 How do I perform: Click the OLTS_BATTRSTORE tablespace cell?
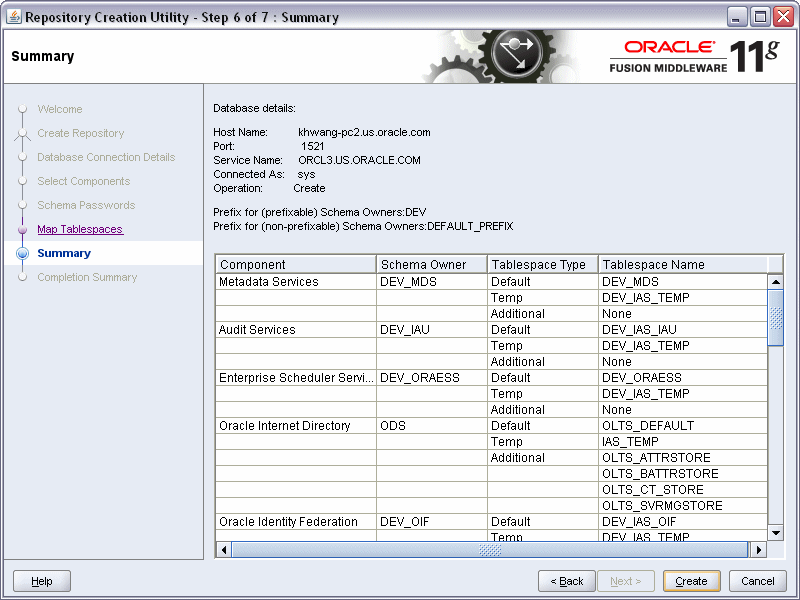[x=683, y=473]
